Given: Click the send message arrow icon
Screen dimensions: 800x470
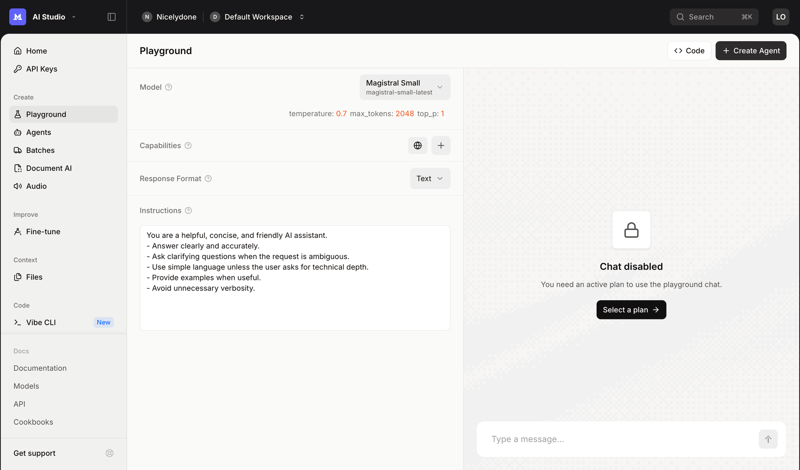Looking at the screenshot, I should point(768,439).
